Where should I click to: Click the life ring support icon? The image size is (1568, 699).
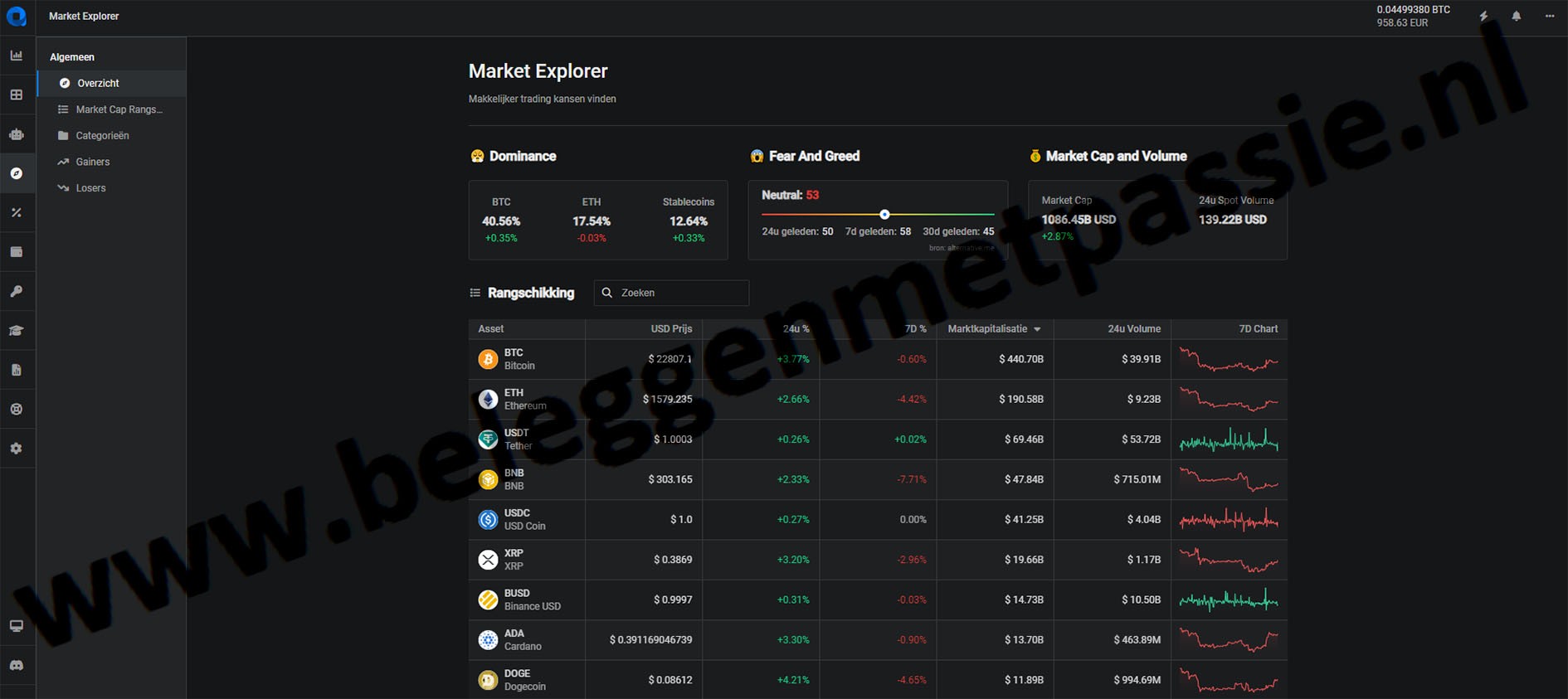[x=17, y=410]
